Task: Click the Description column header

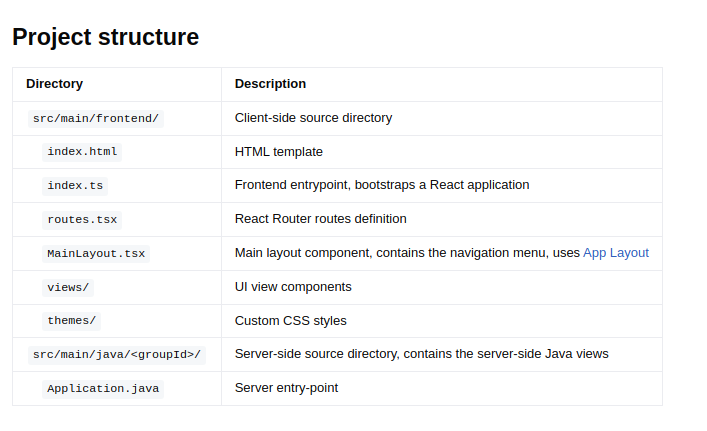Action: click(270, 84)
